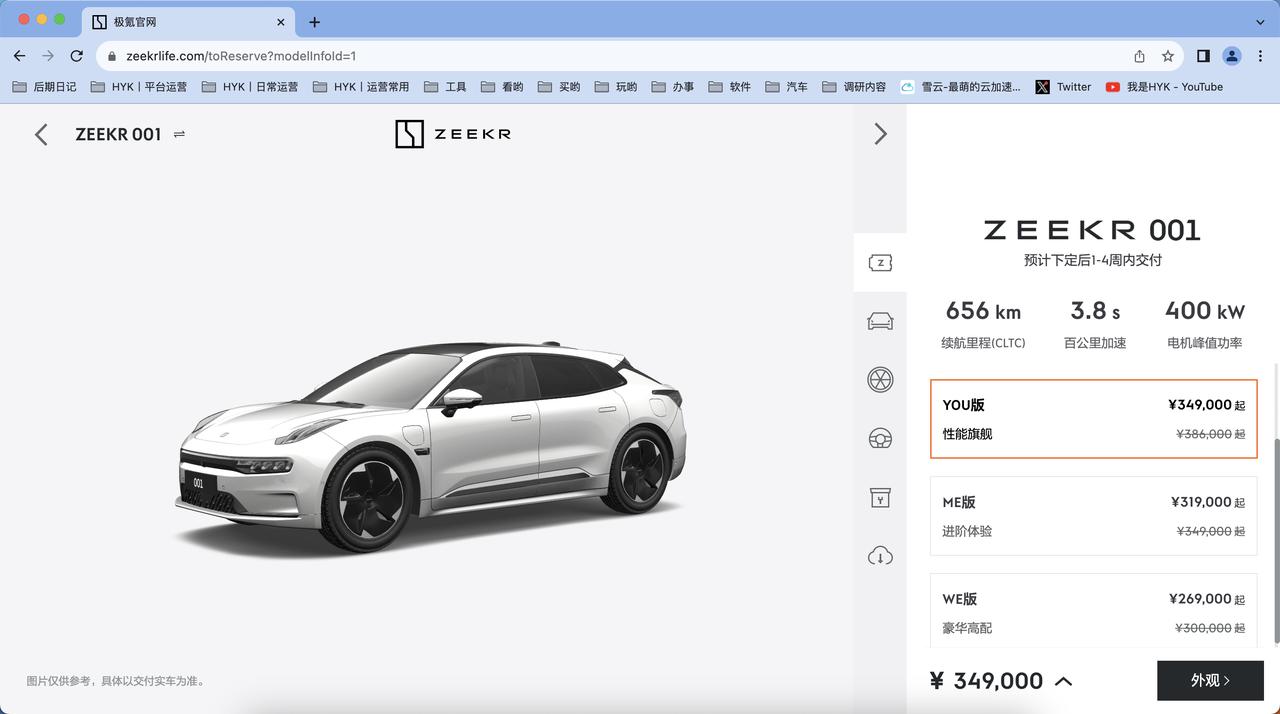
Task: View site information lock icon
Action: coord(112,56)
